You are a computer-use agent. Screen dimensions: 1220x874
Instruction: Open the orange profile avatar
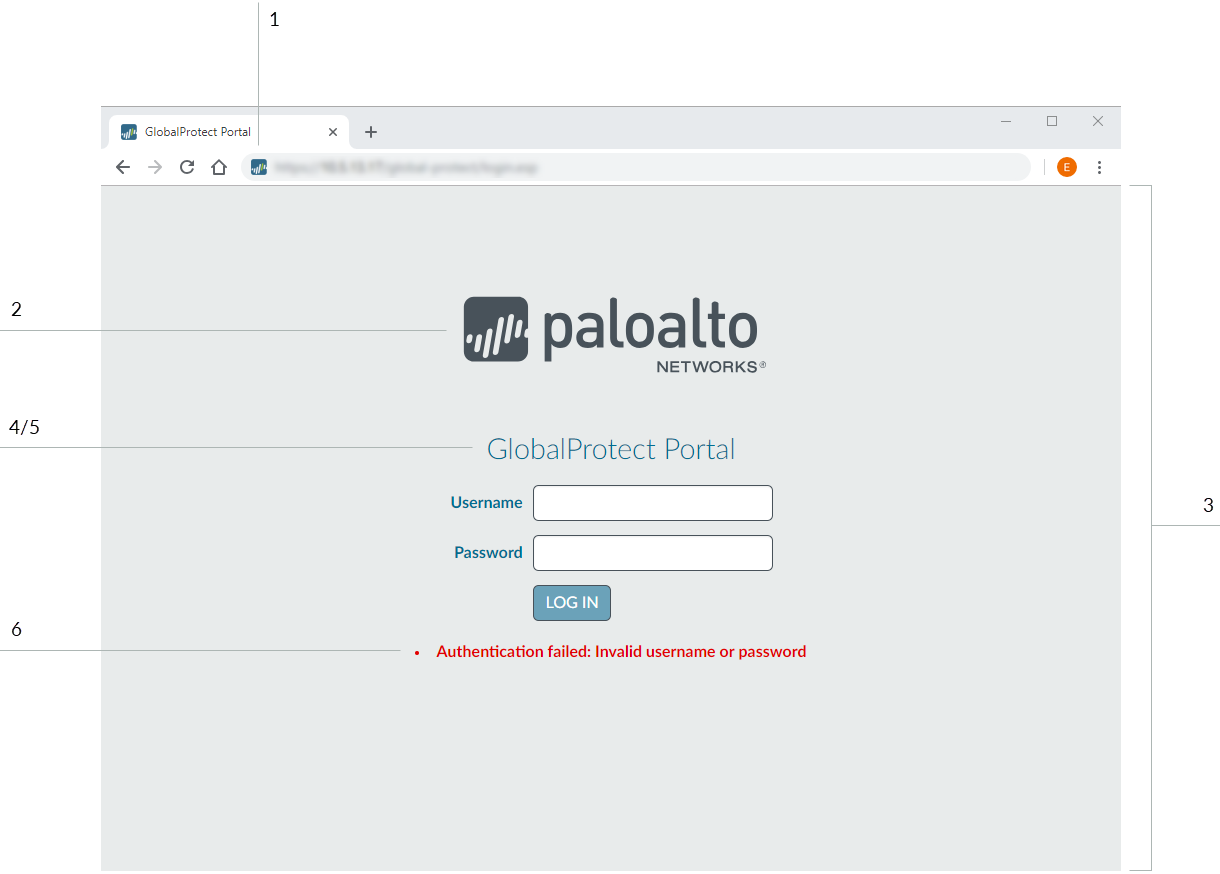tap(1067, 167)
